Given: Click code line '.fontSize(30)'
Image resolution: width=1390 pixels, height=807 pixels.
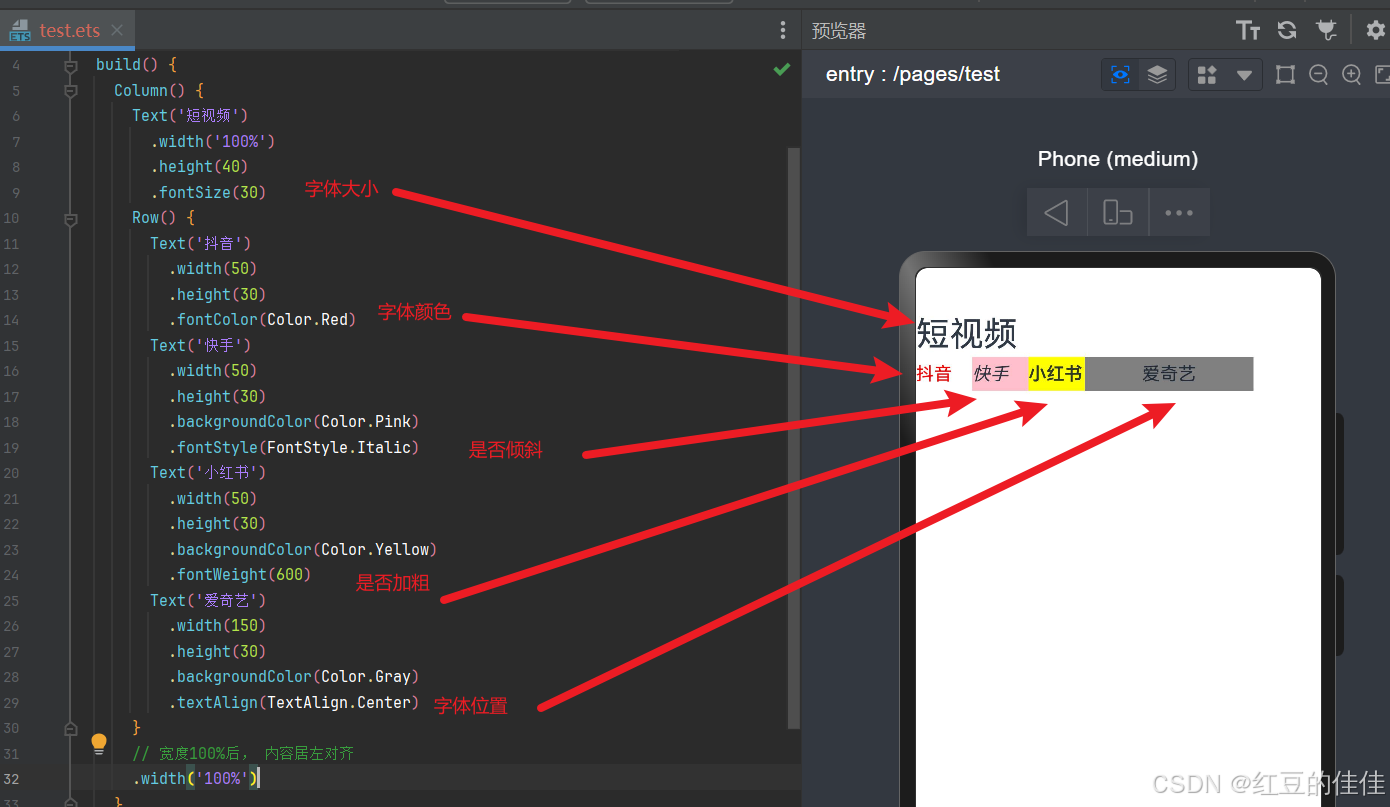Looking at the screenshot, I should coord(208,193).
